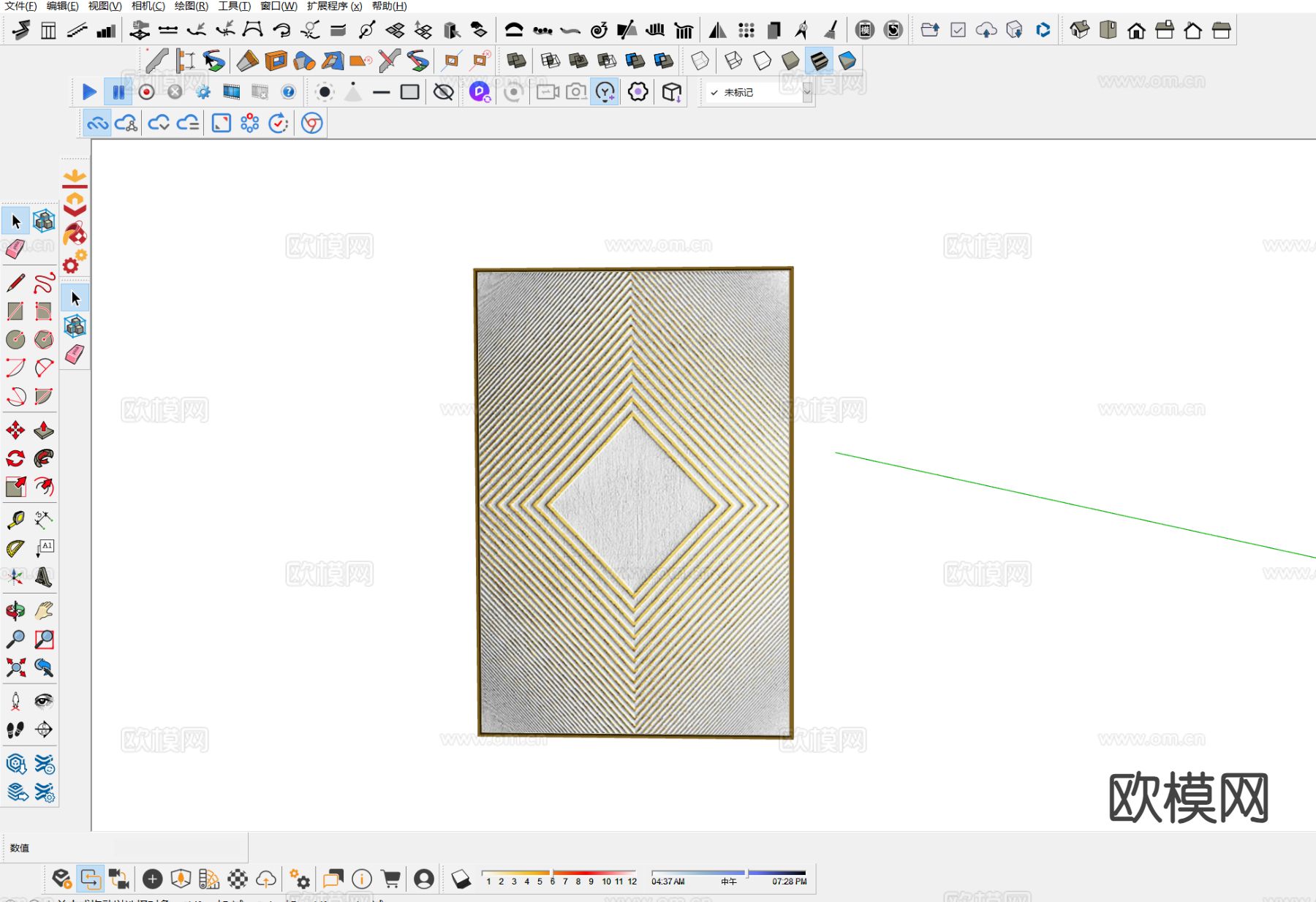The width and height of the screenshot is (1316, 902).
Task: Open the 未标记 tag dropdown
Action: coord(806,93)
